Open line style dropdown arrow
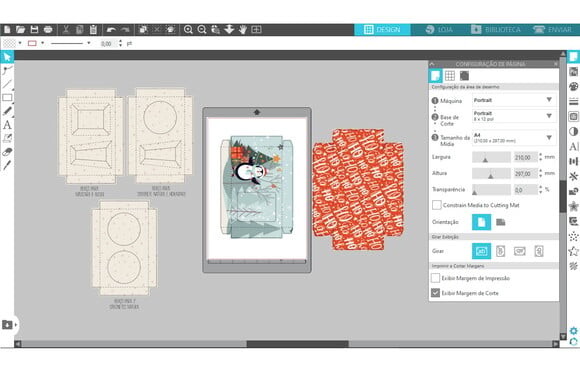This screenshot has height=369, width=580. [x=89, y=43]
